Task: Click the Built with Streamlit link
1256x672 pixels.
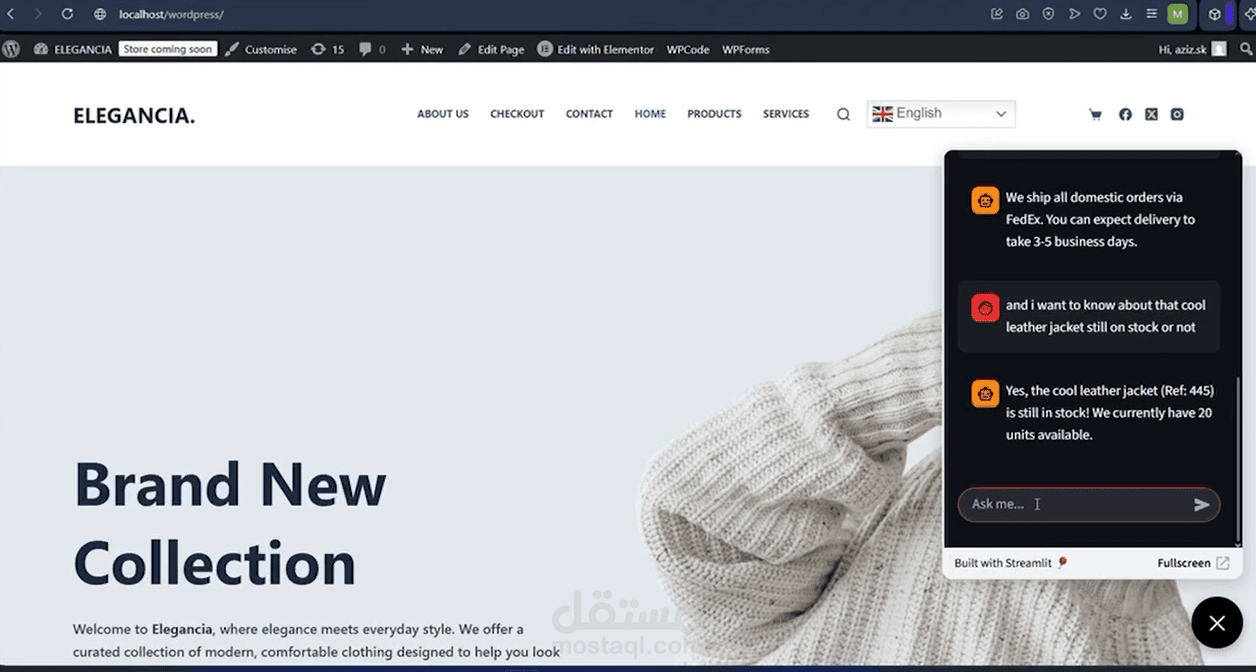Action: (x=1011, y=563)
